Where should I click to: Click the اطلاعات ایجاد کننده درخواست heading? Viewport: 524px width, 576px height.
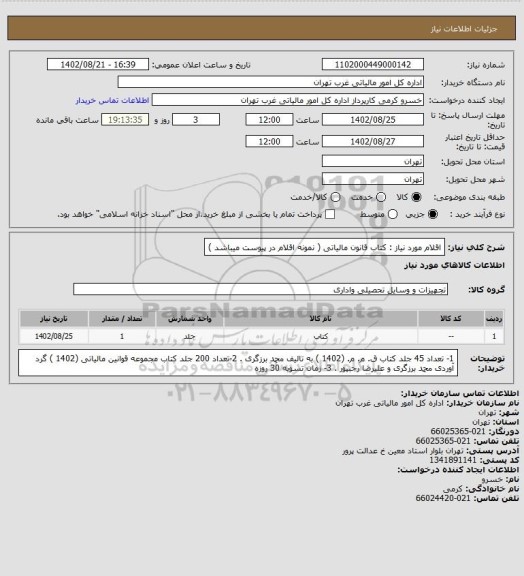[458, 469]
